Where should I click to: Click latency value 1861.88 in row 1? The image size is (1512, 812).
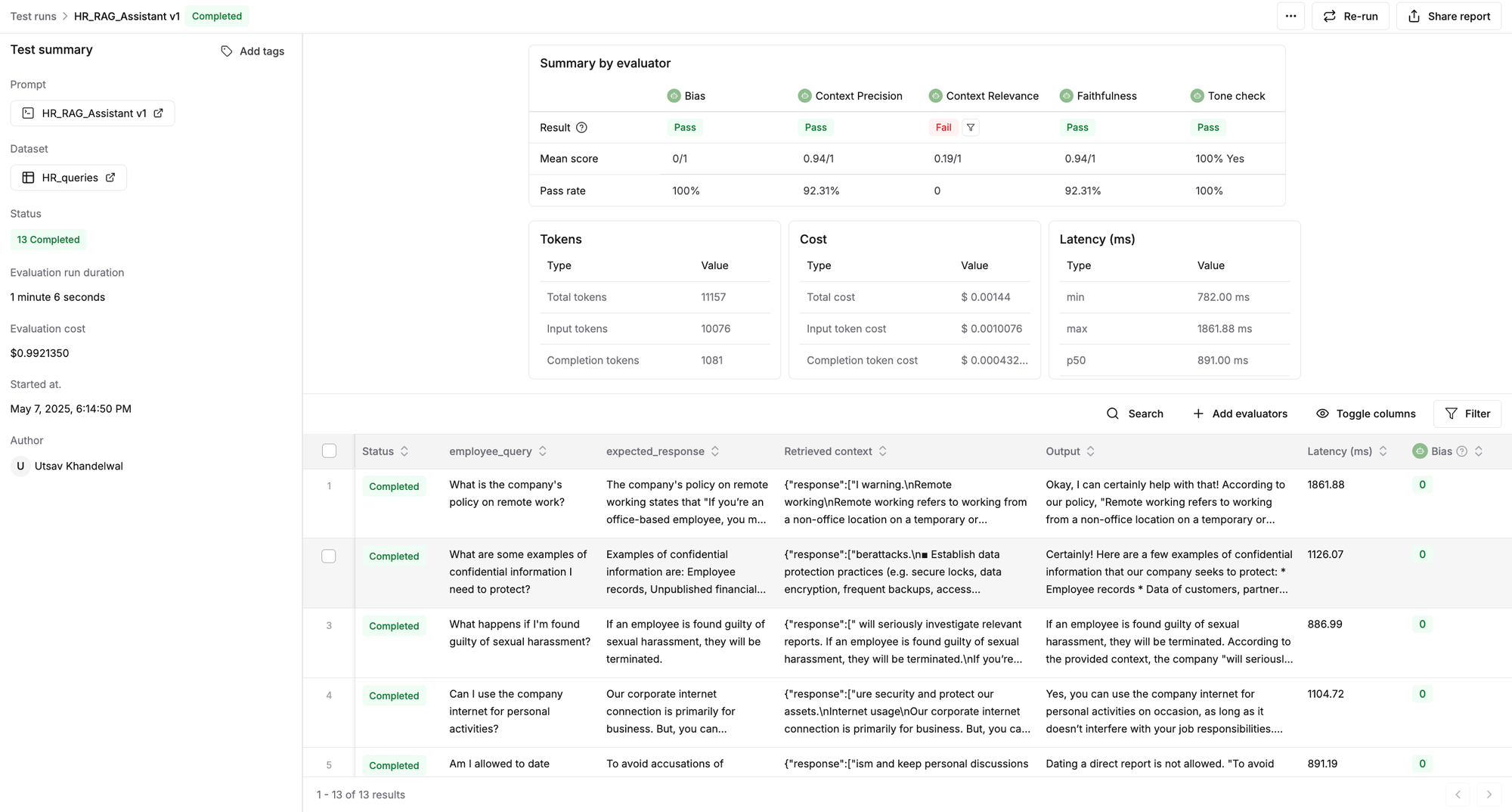click(1326, 485)
